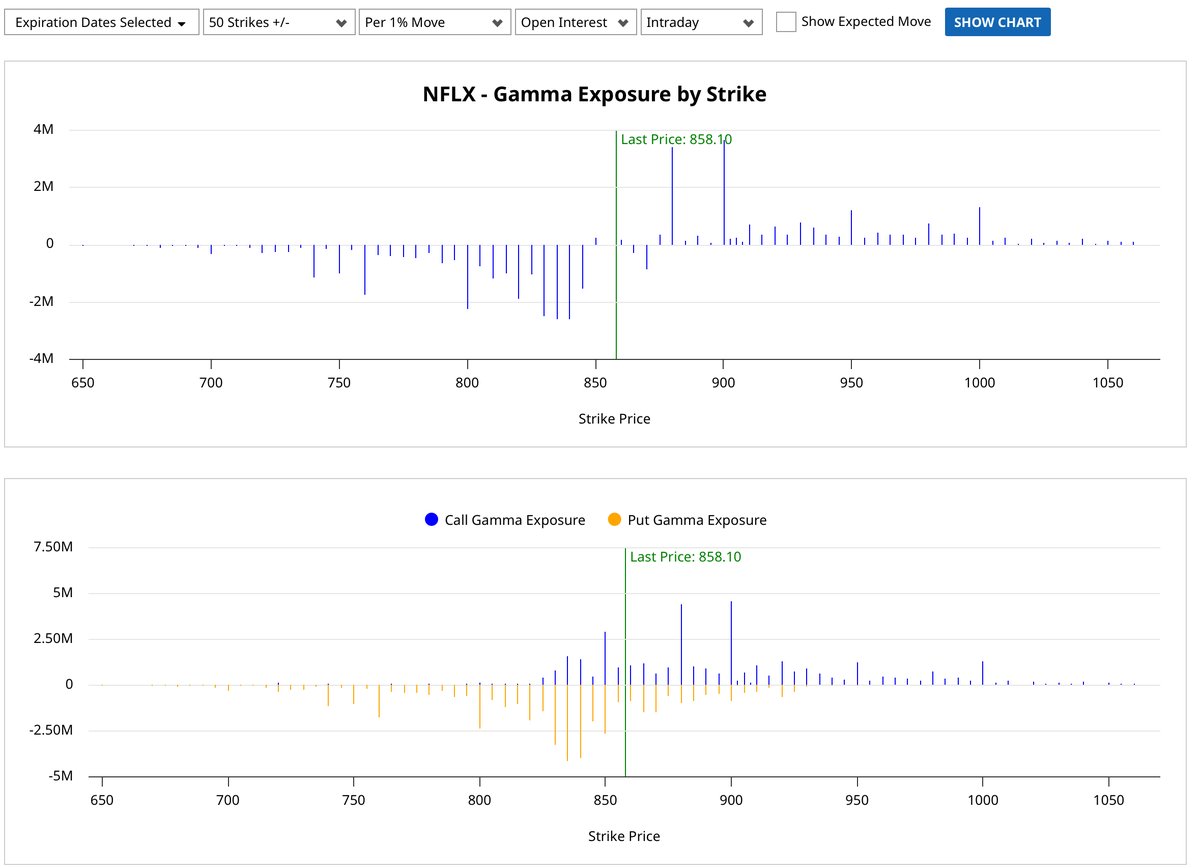Click the 1000 x-axis label in top chart
The width and height of the screenshot is (1200, 868).
[979, 381]
